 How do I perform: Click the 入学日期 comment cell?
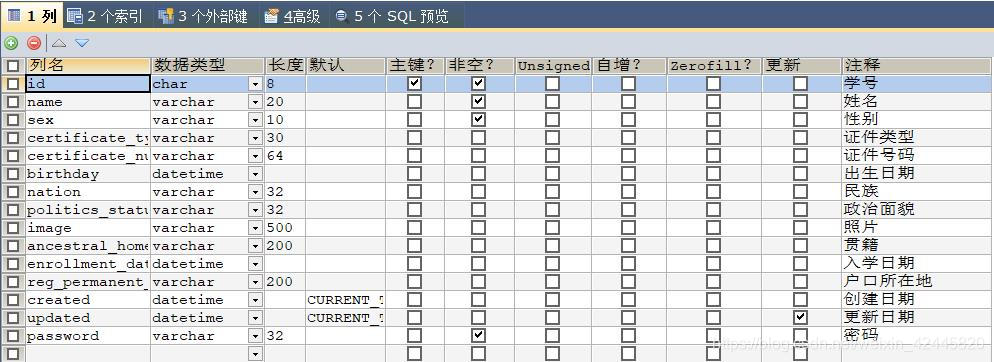click(x=916, y=264)
